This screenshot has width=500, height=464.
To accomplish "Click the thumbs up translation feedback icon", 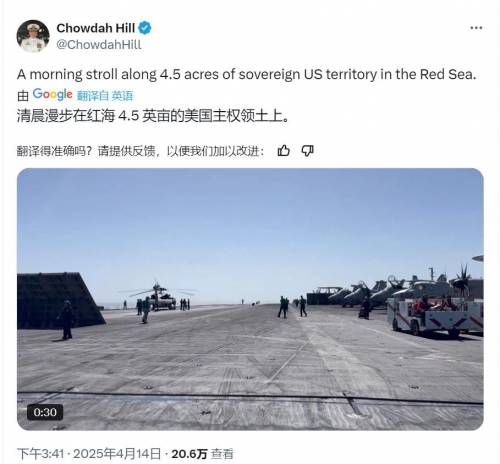I will click(x=283, y=151).
